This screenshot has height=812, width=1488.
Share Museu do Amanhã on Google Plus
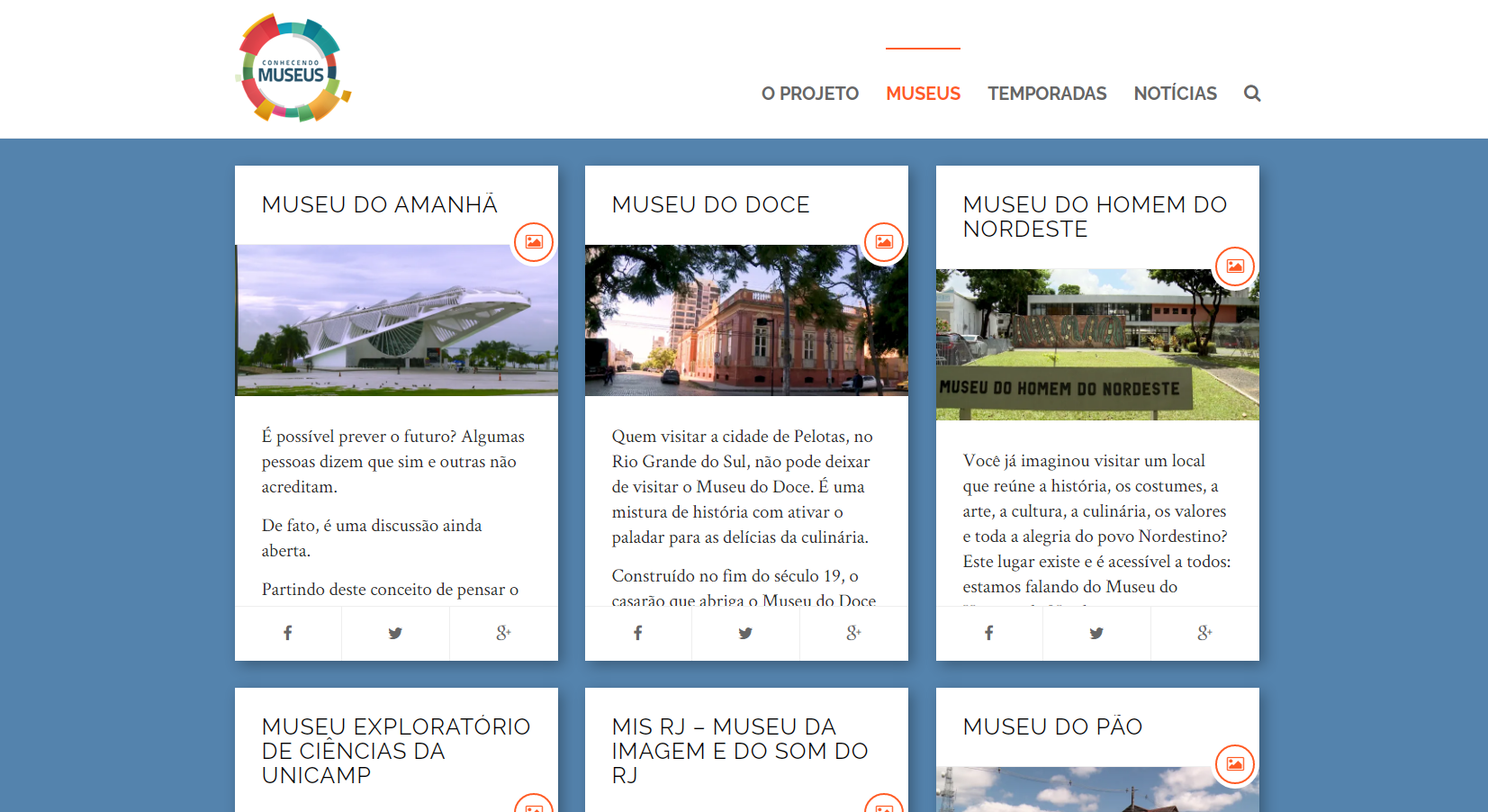(503, 634)
